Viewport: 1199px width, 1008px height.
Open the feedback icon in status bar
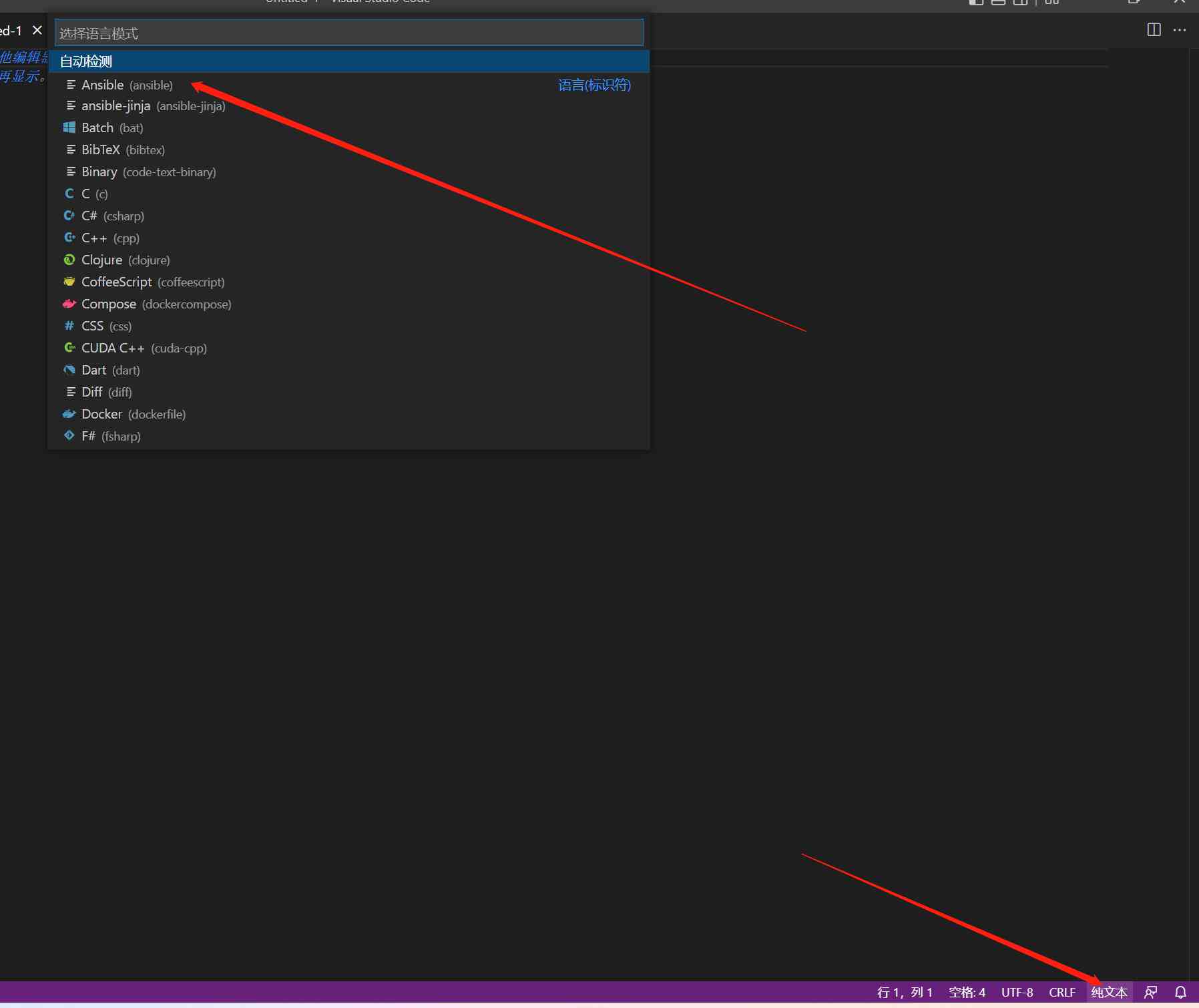[x=1151, y=992]
